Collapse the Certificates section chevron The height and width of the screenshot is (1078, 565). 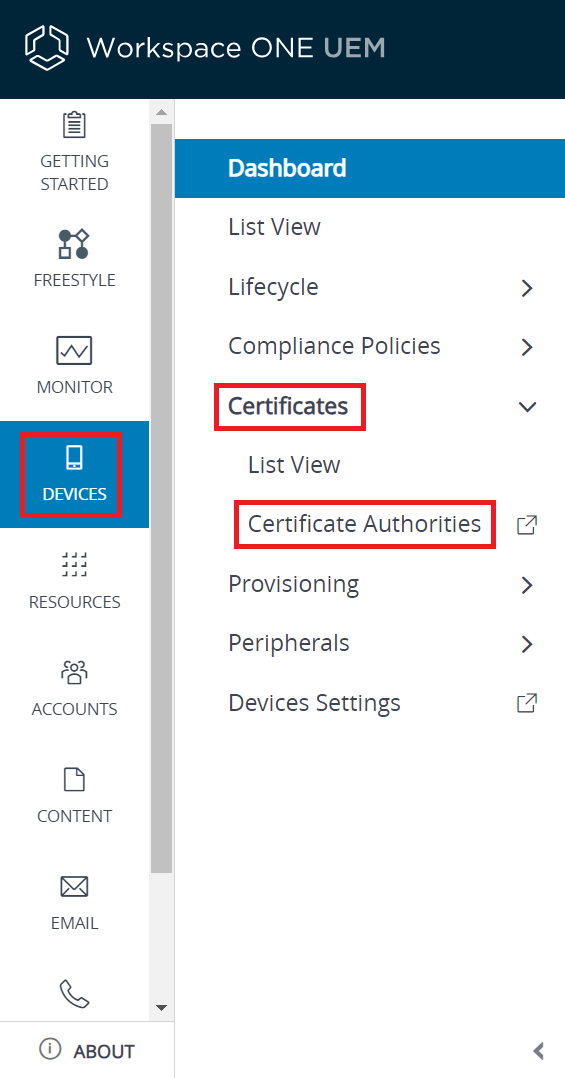(527, 406)
